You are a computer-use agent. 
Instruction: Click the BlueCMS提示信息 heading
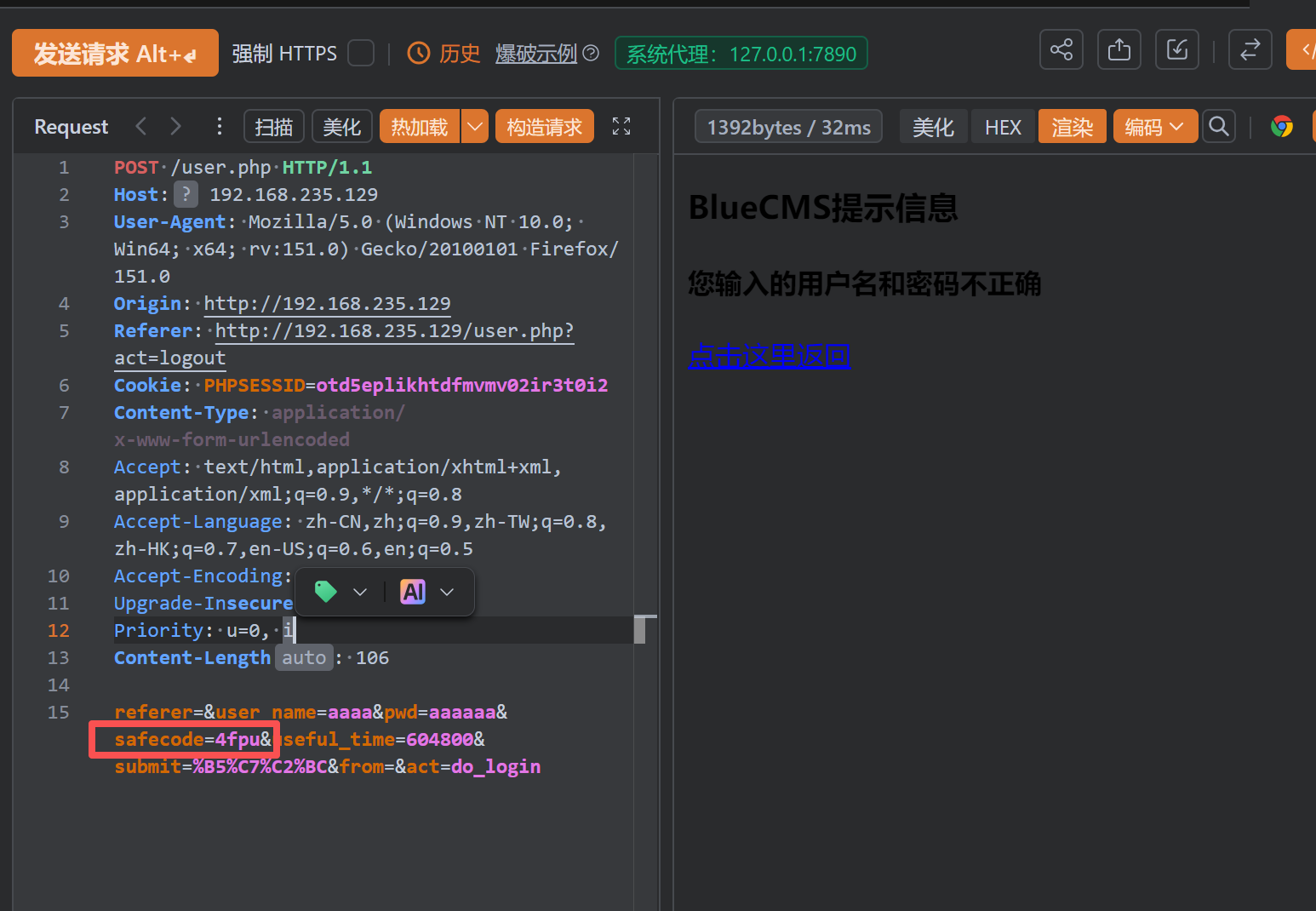(823, 208)
